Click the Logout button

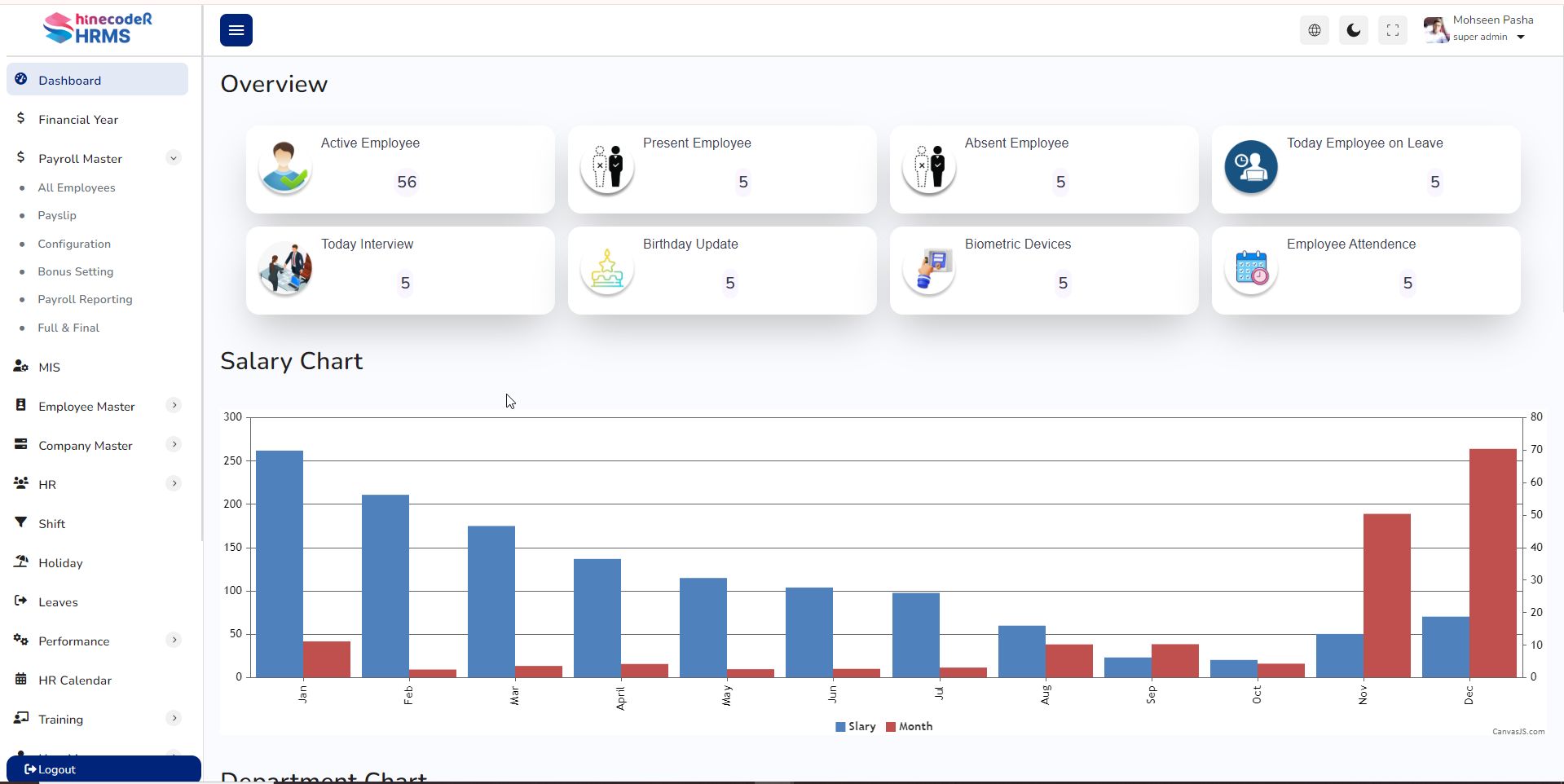point(104,769)
